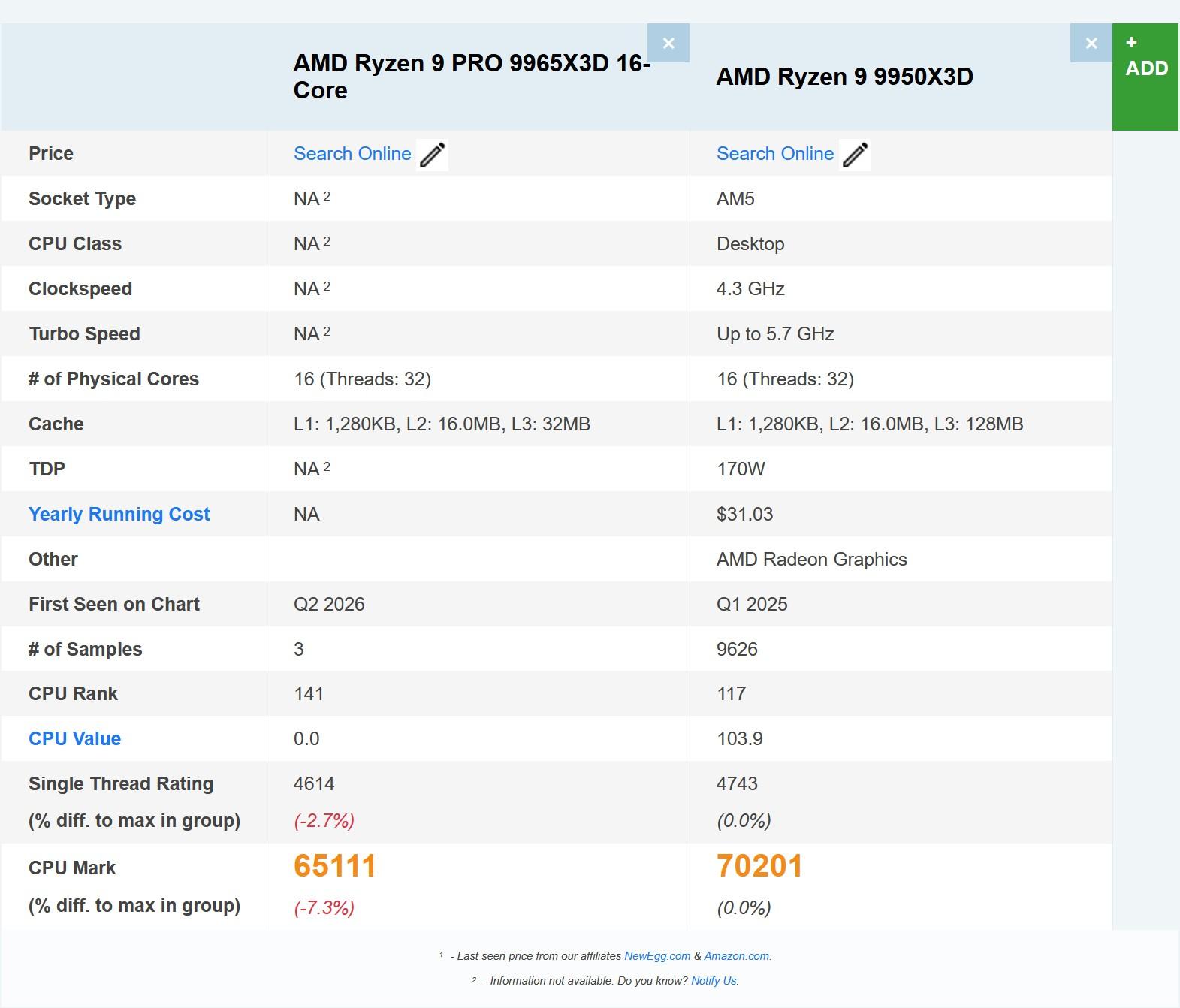Image resolution: width=1180 pixels, height=1008 pixels.
Task: Click the First Seen on Chart label
Action: click(114, 604)
